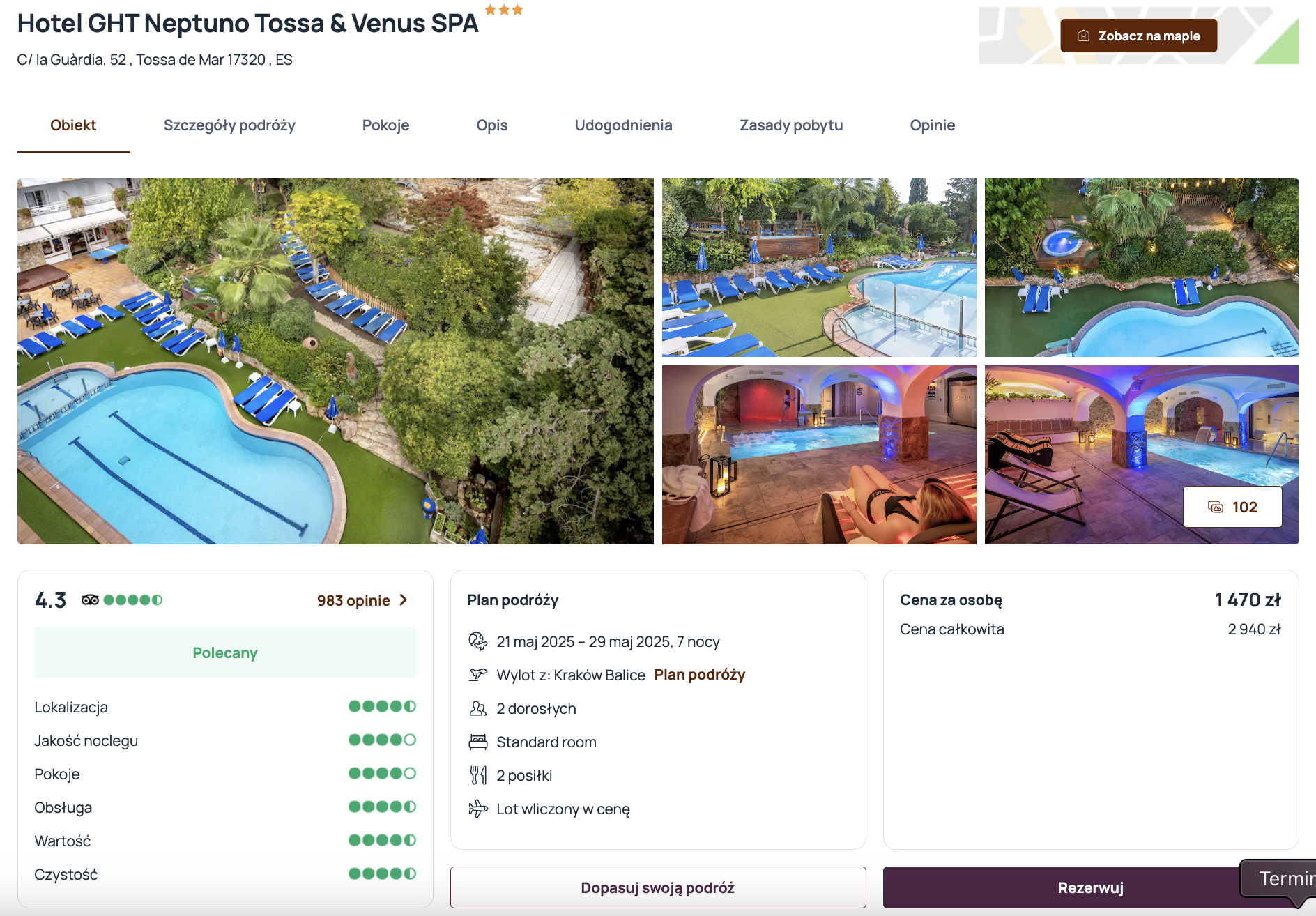Select the Zasady pobytu tab
Screen dimensions: 1316x916
click(791, 125)
